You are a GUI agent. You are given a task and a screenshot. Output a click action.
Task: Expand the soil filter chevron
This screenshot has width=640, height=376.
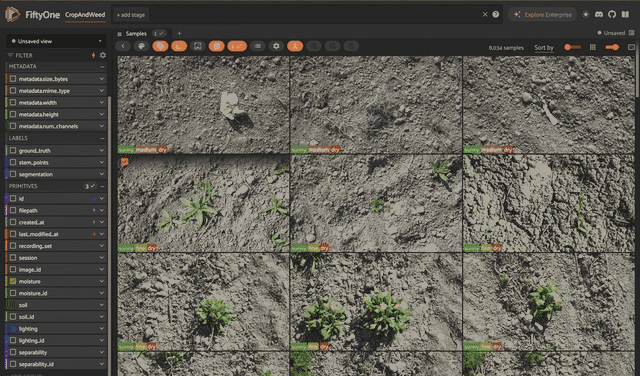(x=101, y=305)
